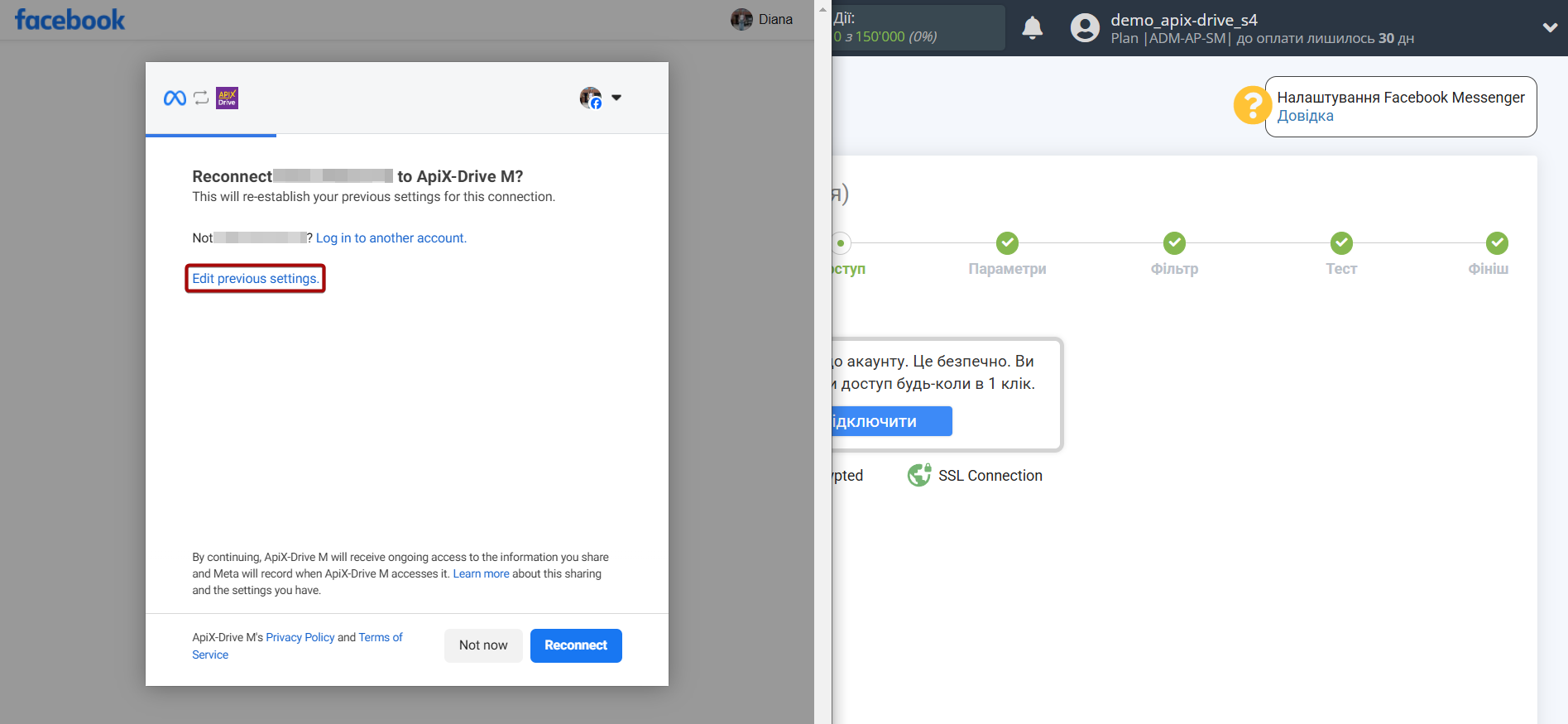This screenshot has width=1568, height=724.
Task: Click 'Налаштування Facebook Messenger' title
Action: pos(1400,98)
